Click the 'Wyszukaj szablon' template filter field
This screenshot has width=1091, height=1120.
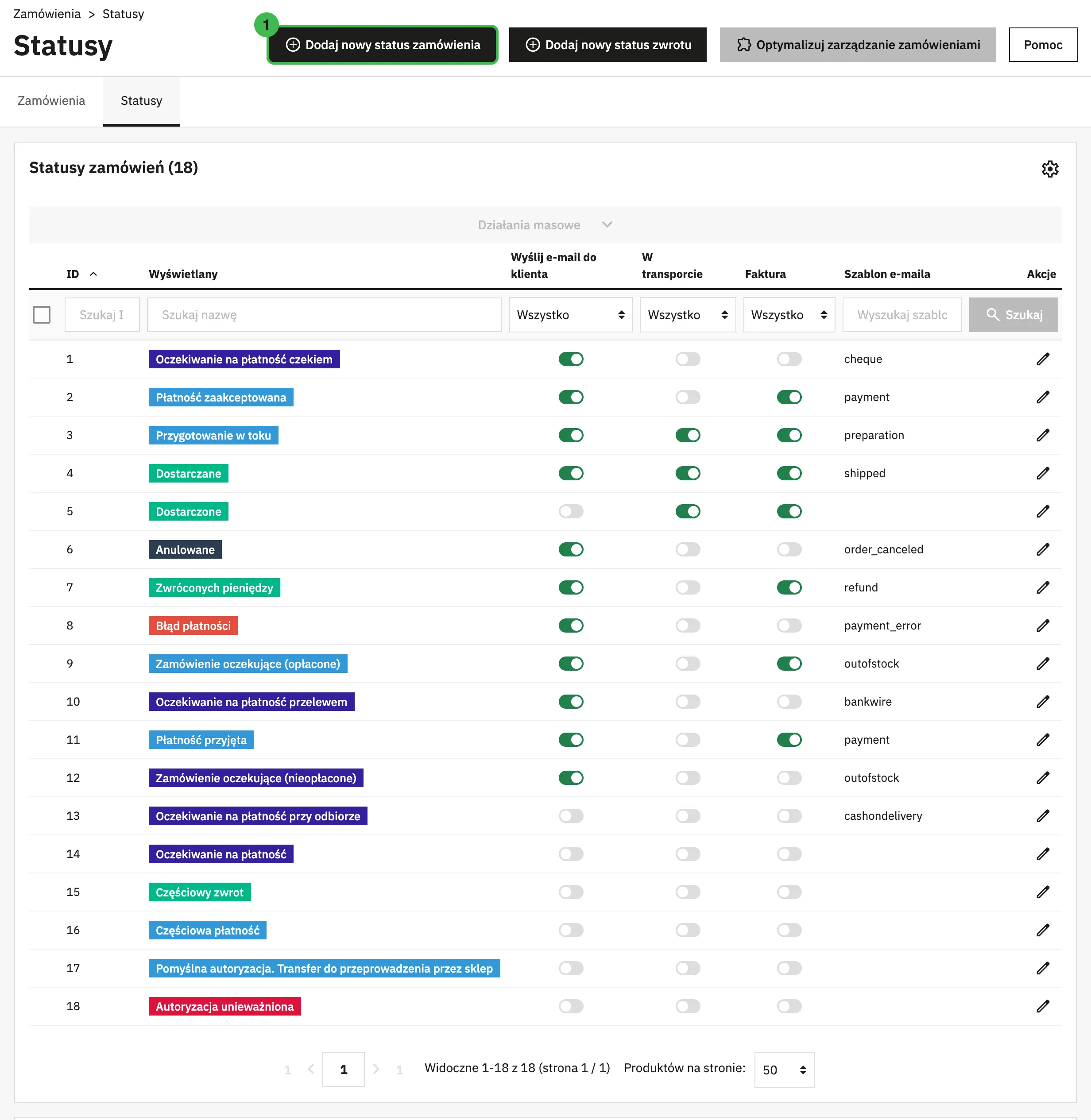[902, 314]
